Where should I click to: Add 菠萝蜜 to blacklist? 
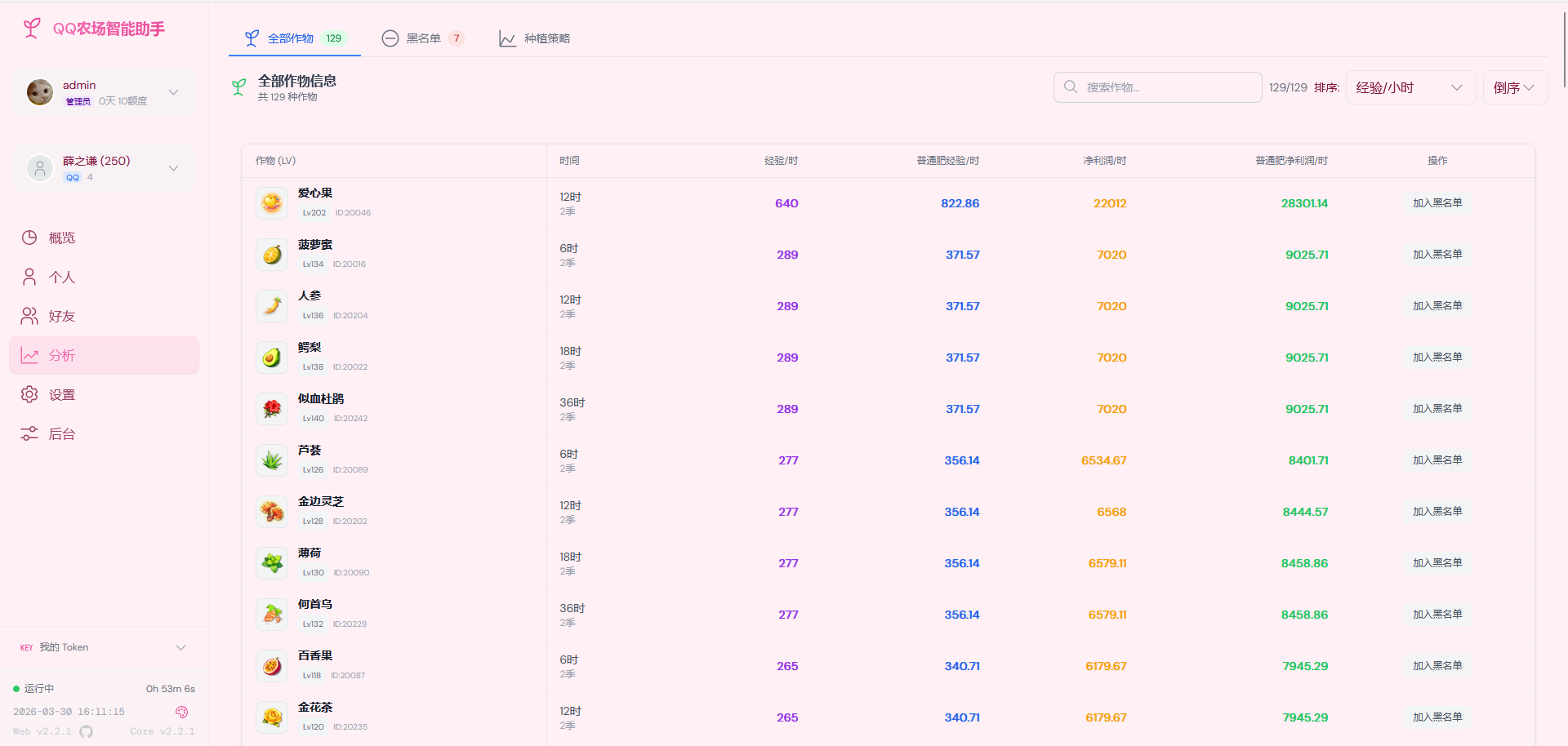pos(1437,255)
